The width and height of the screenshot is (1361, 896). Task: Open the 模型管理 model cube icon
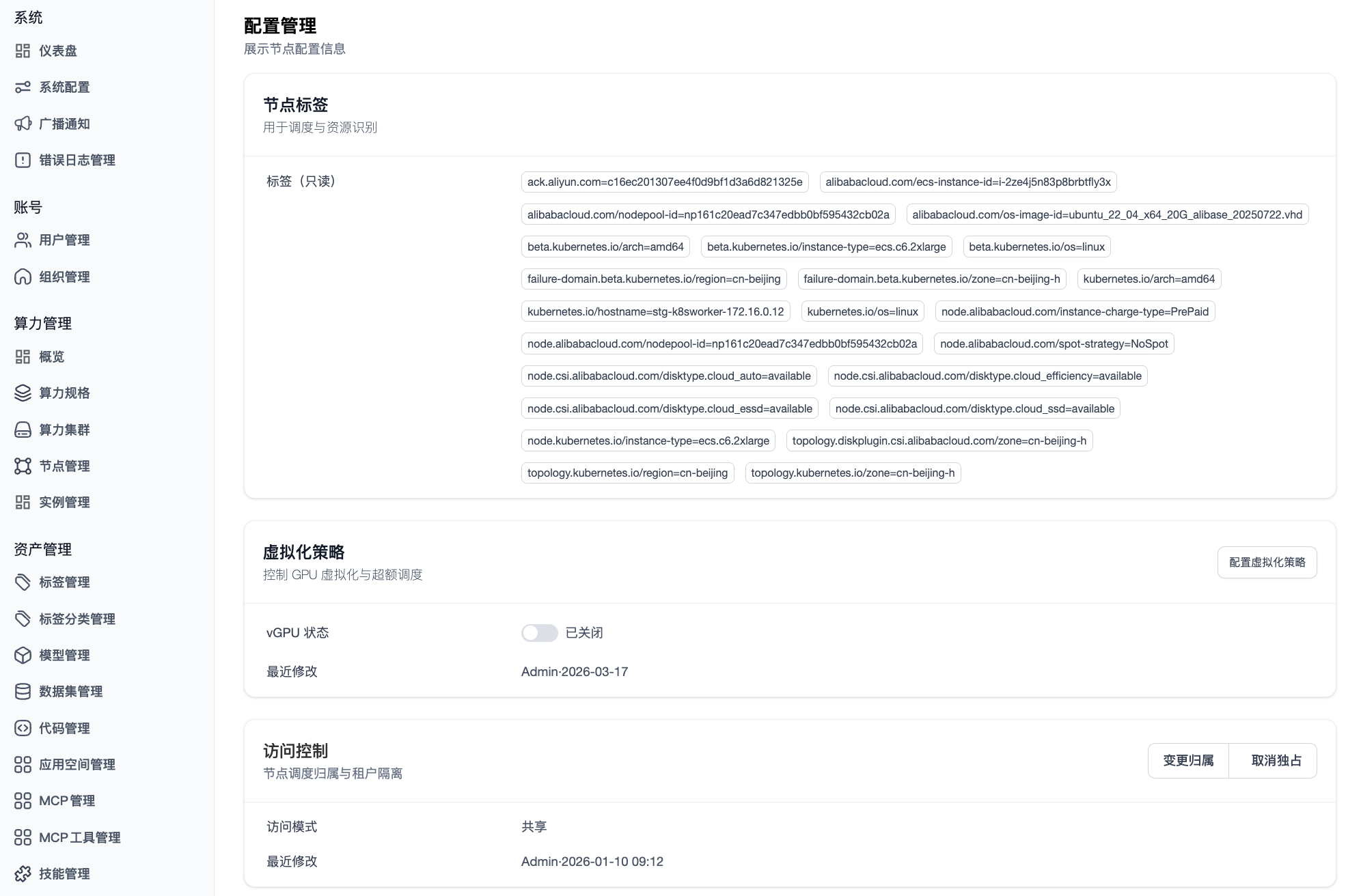23,655
